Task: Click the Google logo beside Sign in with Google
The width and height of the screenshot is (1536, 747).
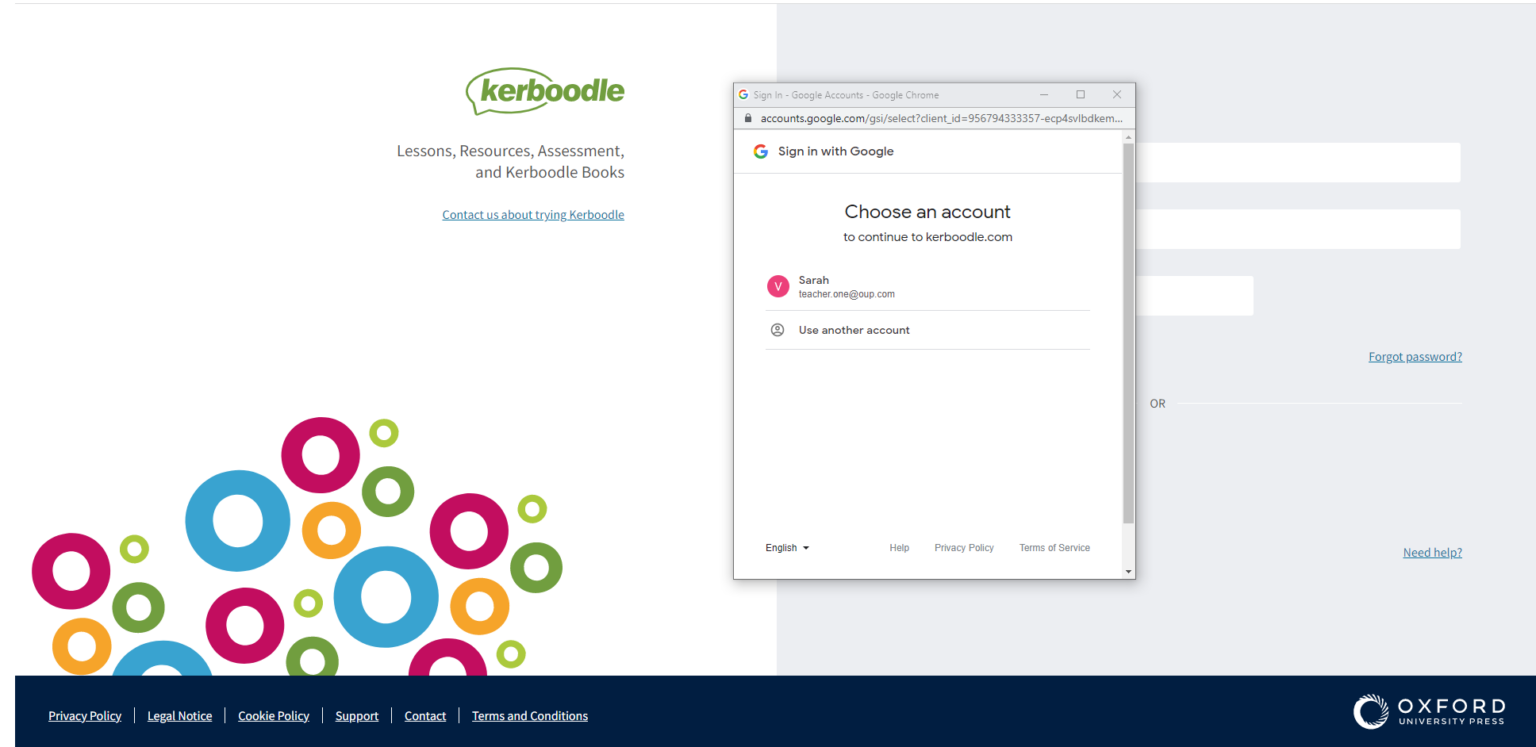Action: [761, 152]
